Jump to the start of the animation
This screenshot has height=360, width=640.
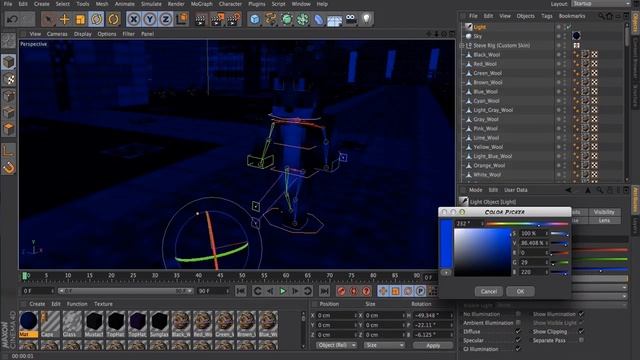(x=241, y=291)
